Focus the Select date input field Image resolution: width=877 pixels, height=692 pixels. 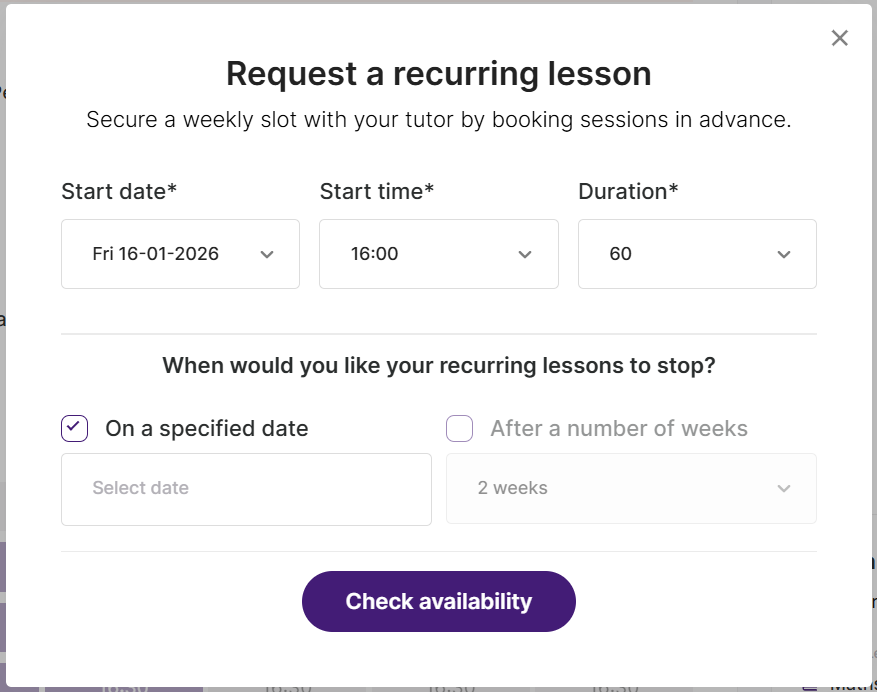click(x=246, y=489)
